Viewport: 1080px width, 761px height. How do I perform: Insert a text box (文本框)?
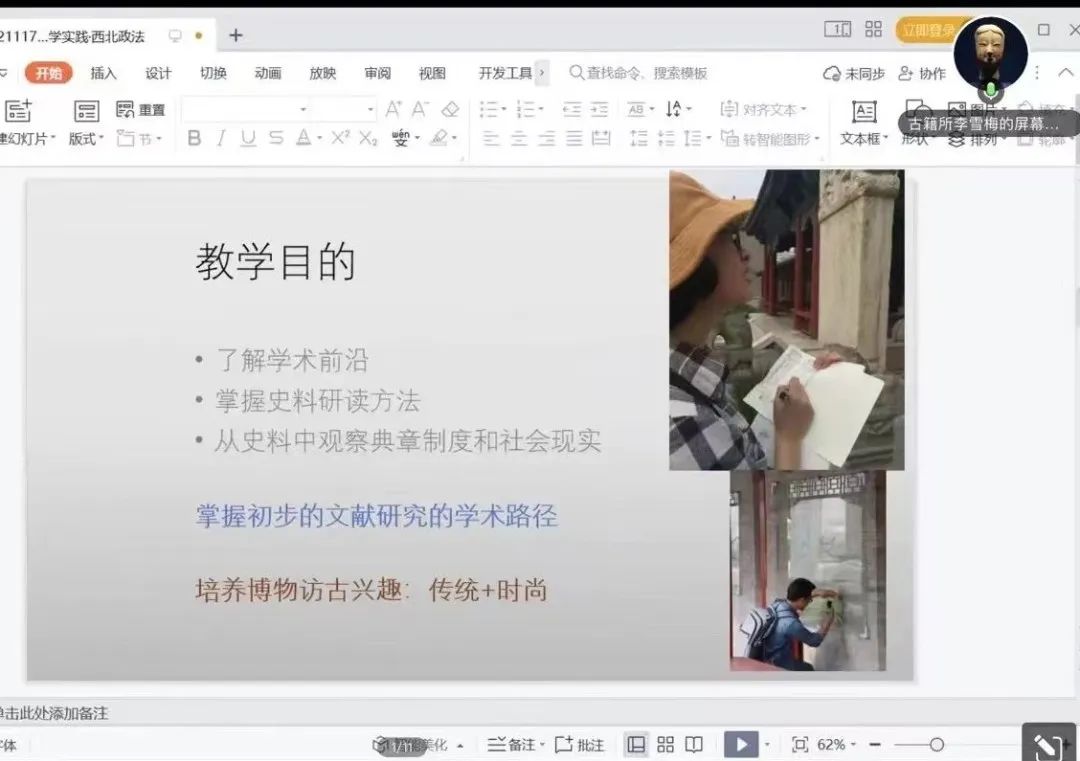(864, 123)
